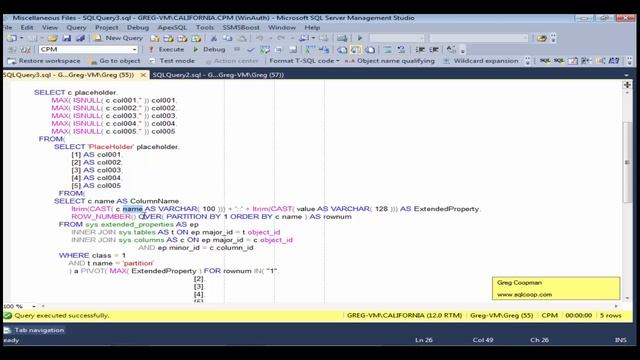Image resolution: width=640 pixels, height=360 pixels.
Task: Open the ApexSQL menu
Action: [x=172, y=27]
